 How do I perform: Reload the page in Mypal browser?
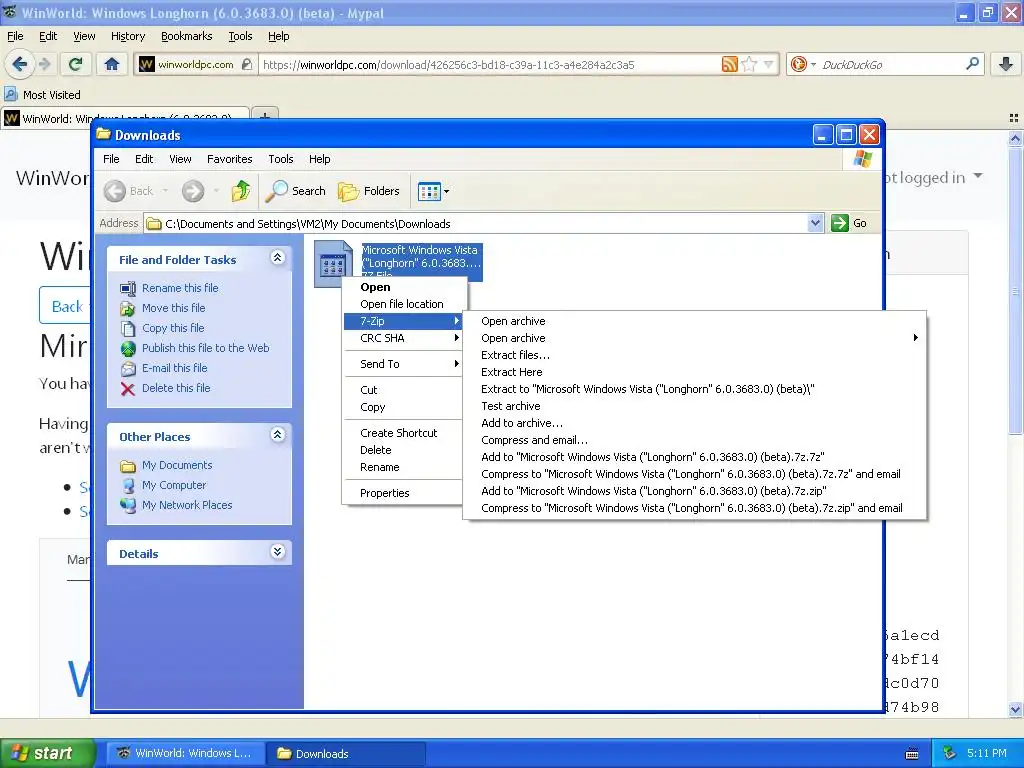[76, 64]
